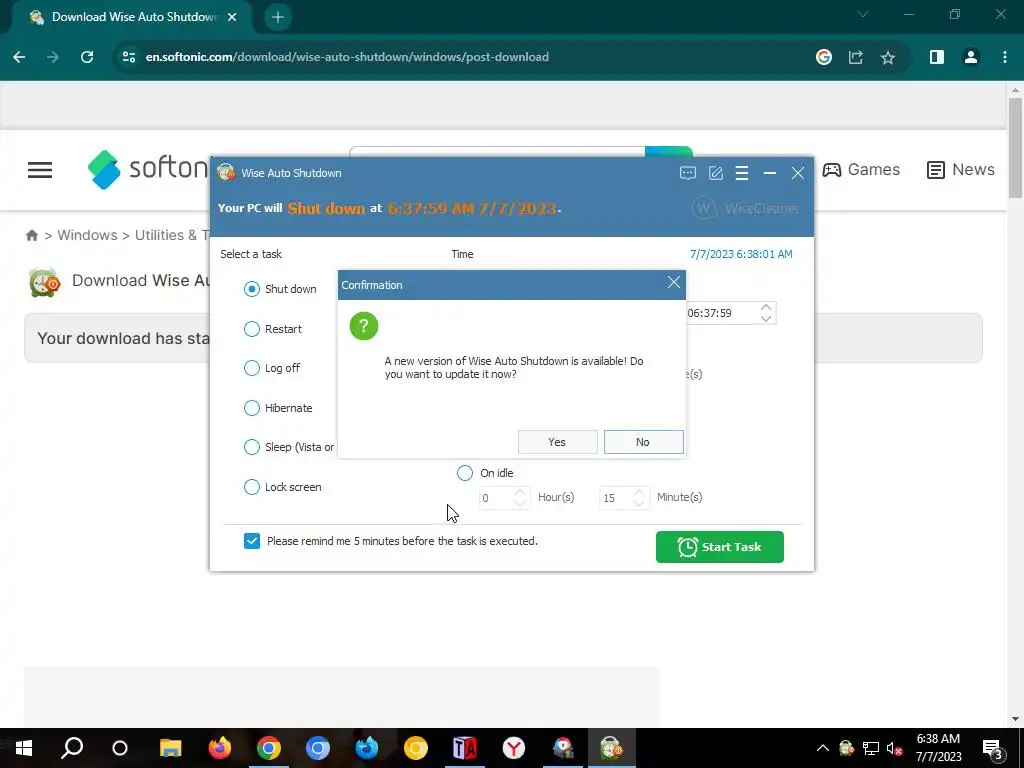Decrease idle Hour(s) with down arrow
This screenshot has width=1024, height=768.
(x=520, y=503)
